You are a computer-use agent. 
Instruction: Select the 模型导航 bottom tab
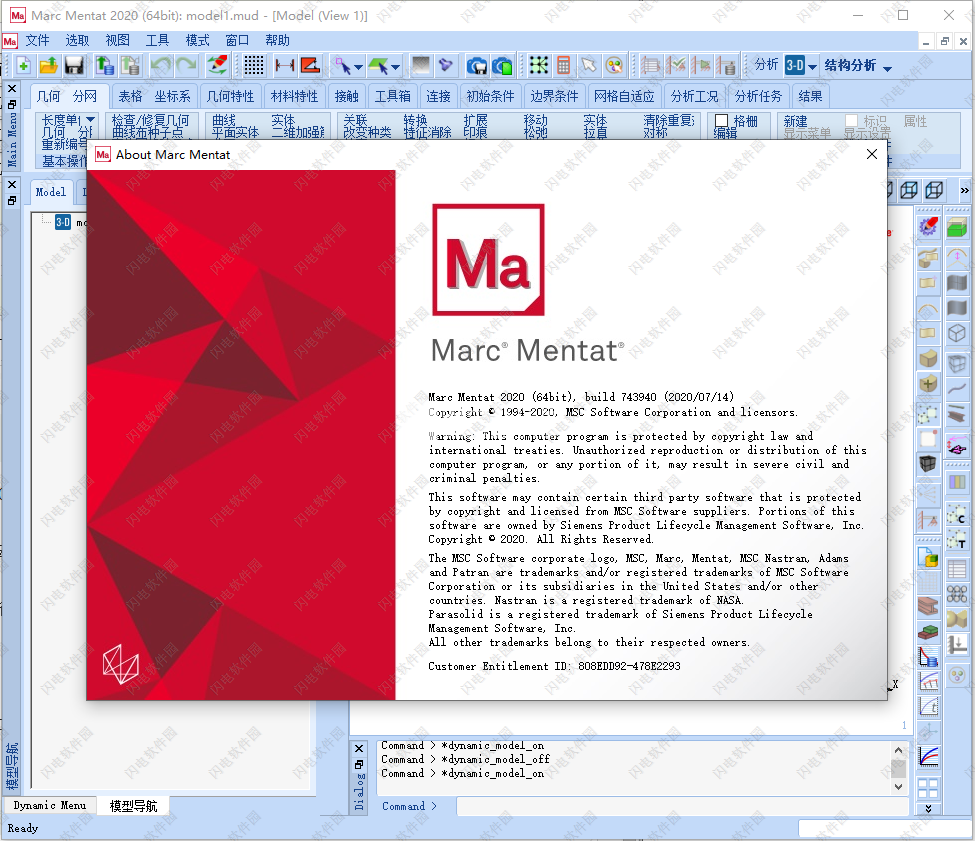pos(133,806)
